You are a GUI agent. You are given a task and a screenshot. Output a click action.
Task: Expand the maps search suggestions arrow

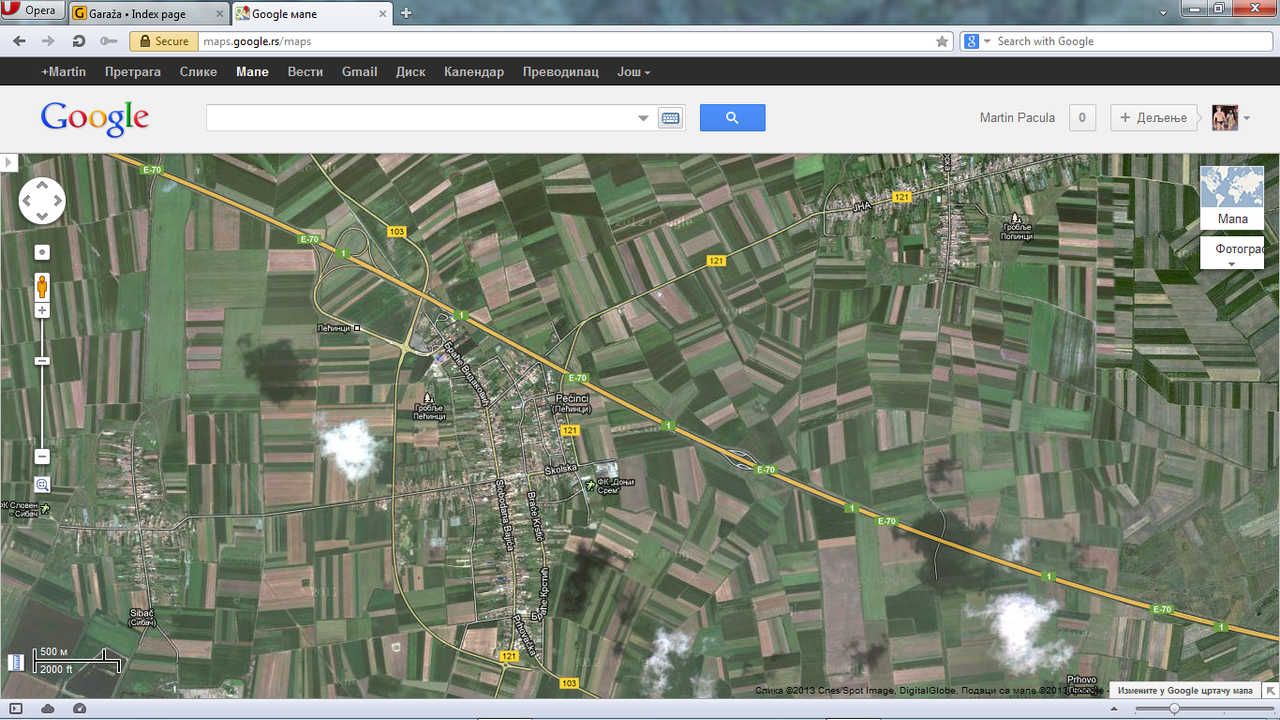point(643,118)
